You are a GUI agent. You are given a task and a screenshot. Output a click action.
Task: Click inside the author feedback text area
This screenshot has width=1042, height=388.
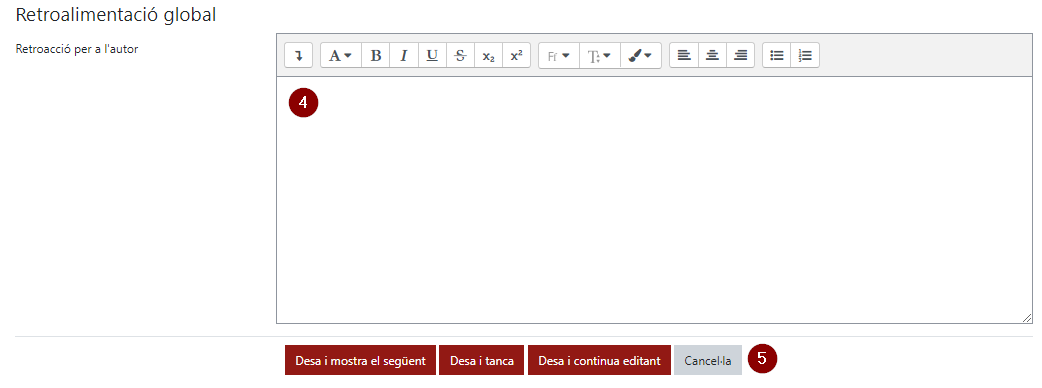(655, 200)
